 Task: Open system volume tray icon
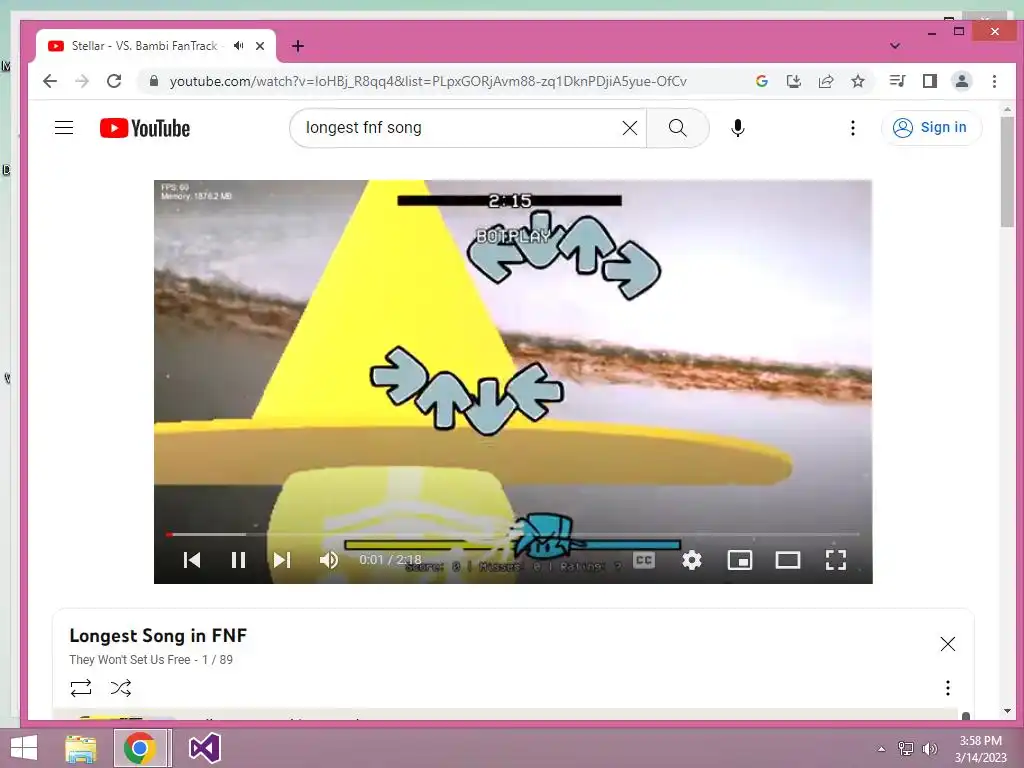929,749
